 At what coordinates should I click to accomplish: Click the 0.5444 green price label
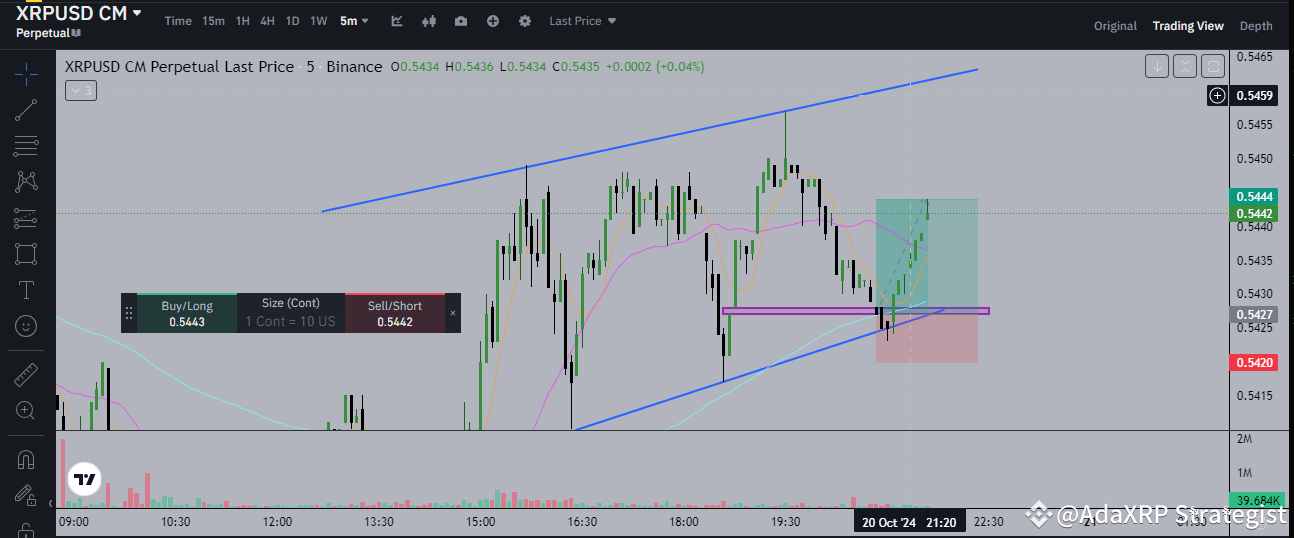pyautogui.click(x=1254, y=197)
